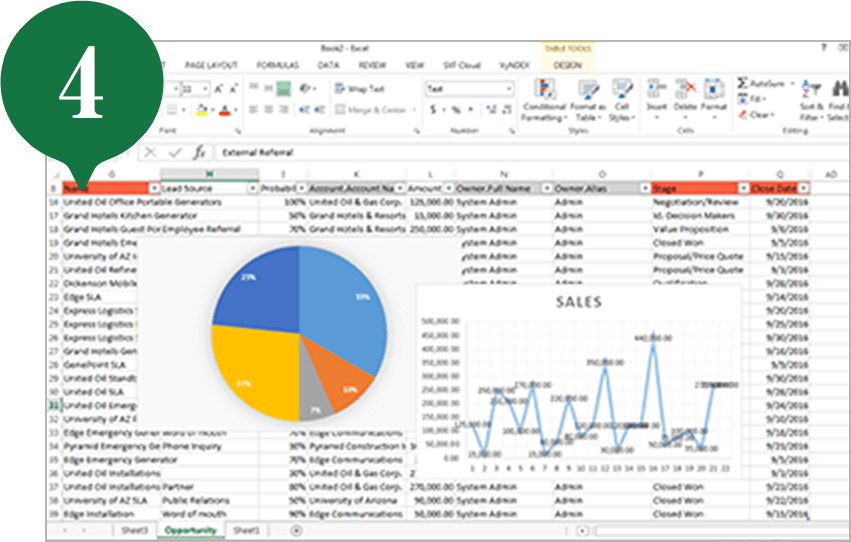Click the Help question mark icon
The image size is (851, 542).
click(823, 48)
